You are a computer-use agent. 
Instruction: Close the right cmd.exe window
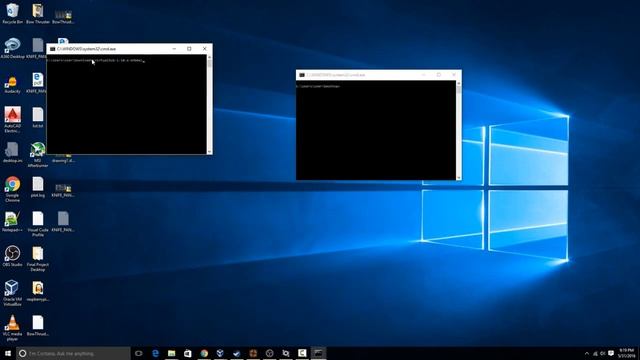454,75
